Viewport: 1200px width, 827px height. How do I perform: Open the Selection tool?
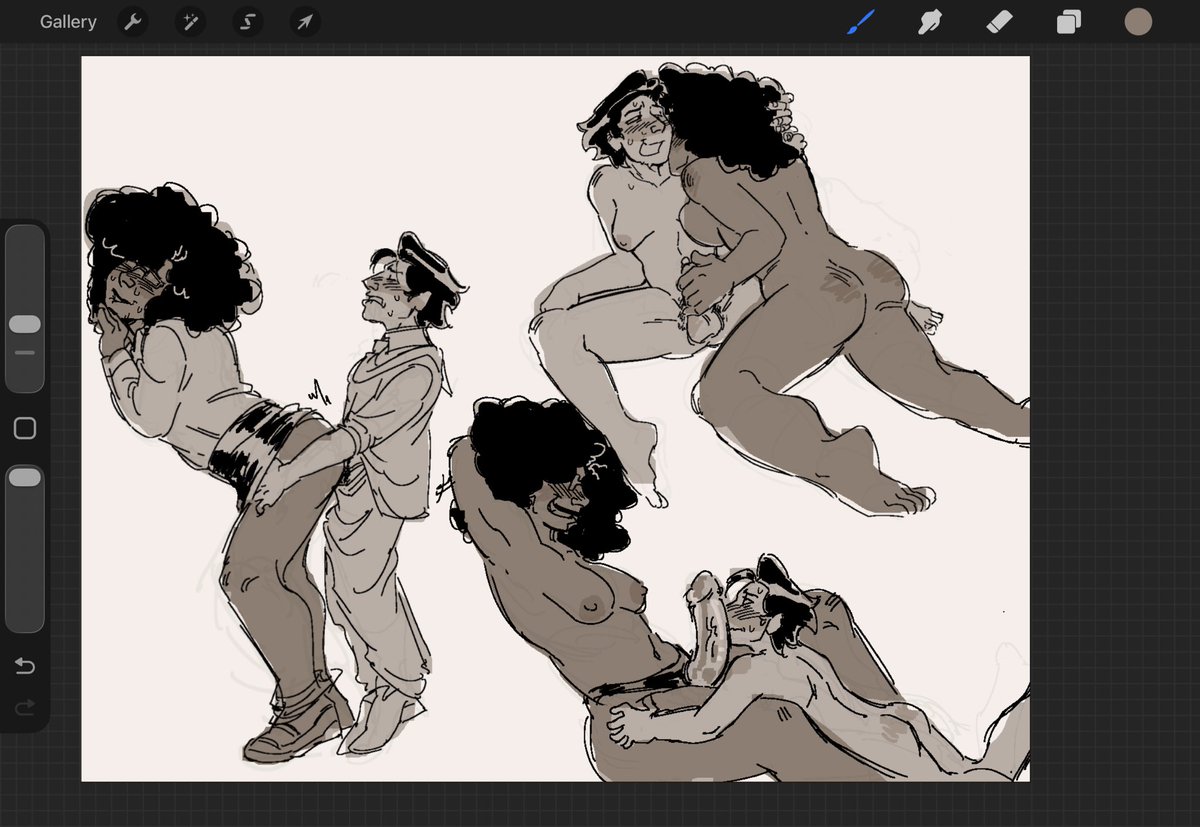[x=247, y=21]
